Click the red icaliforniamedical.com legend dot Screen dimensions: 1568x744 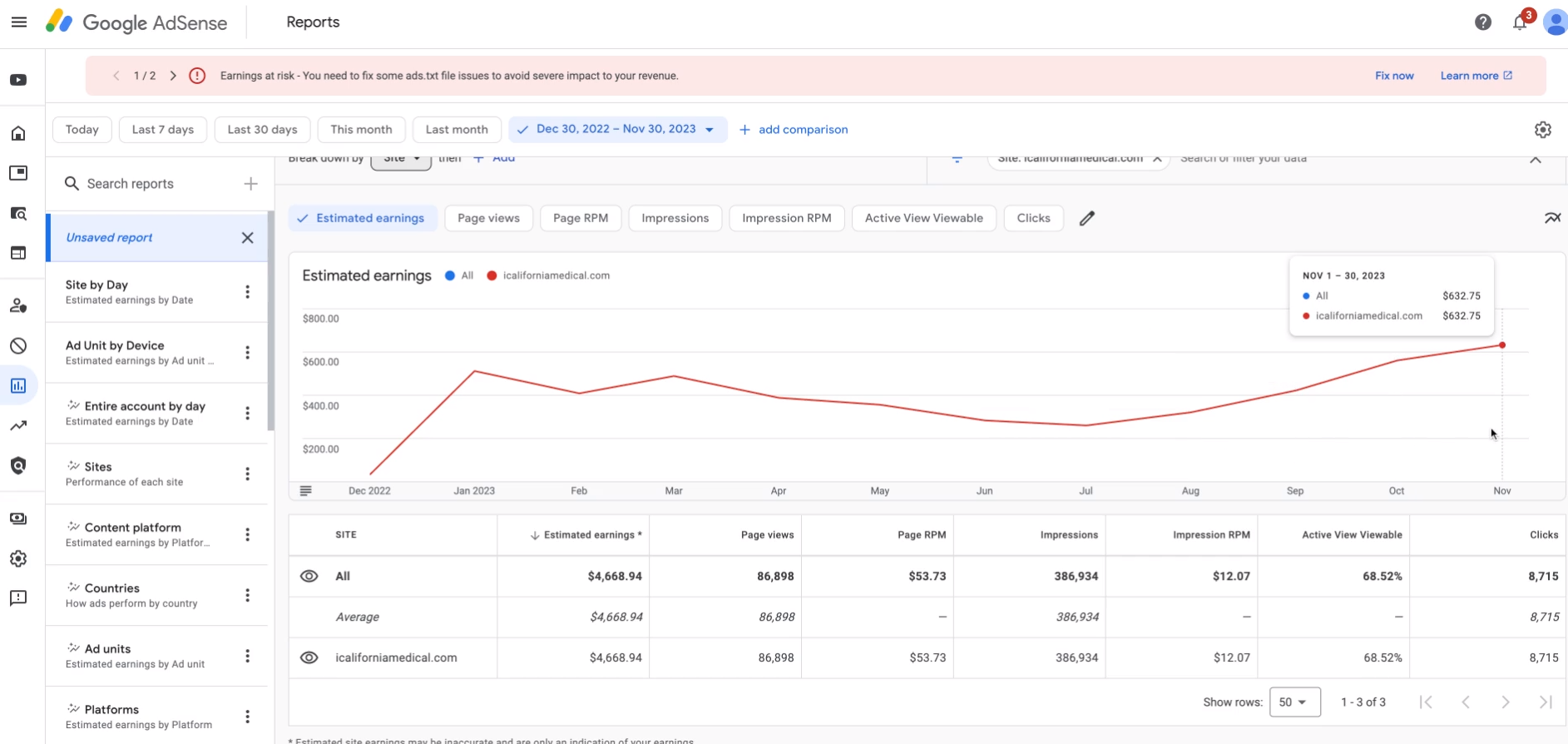click(x=492, y=275)
